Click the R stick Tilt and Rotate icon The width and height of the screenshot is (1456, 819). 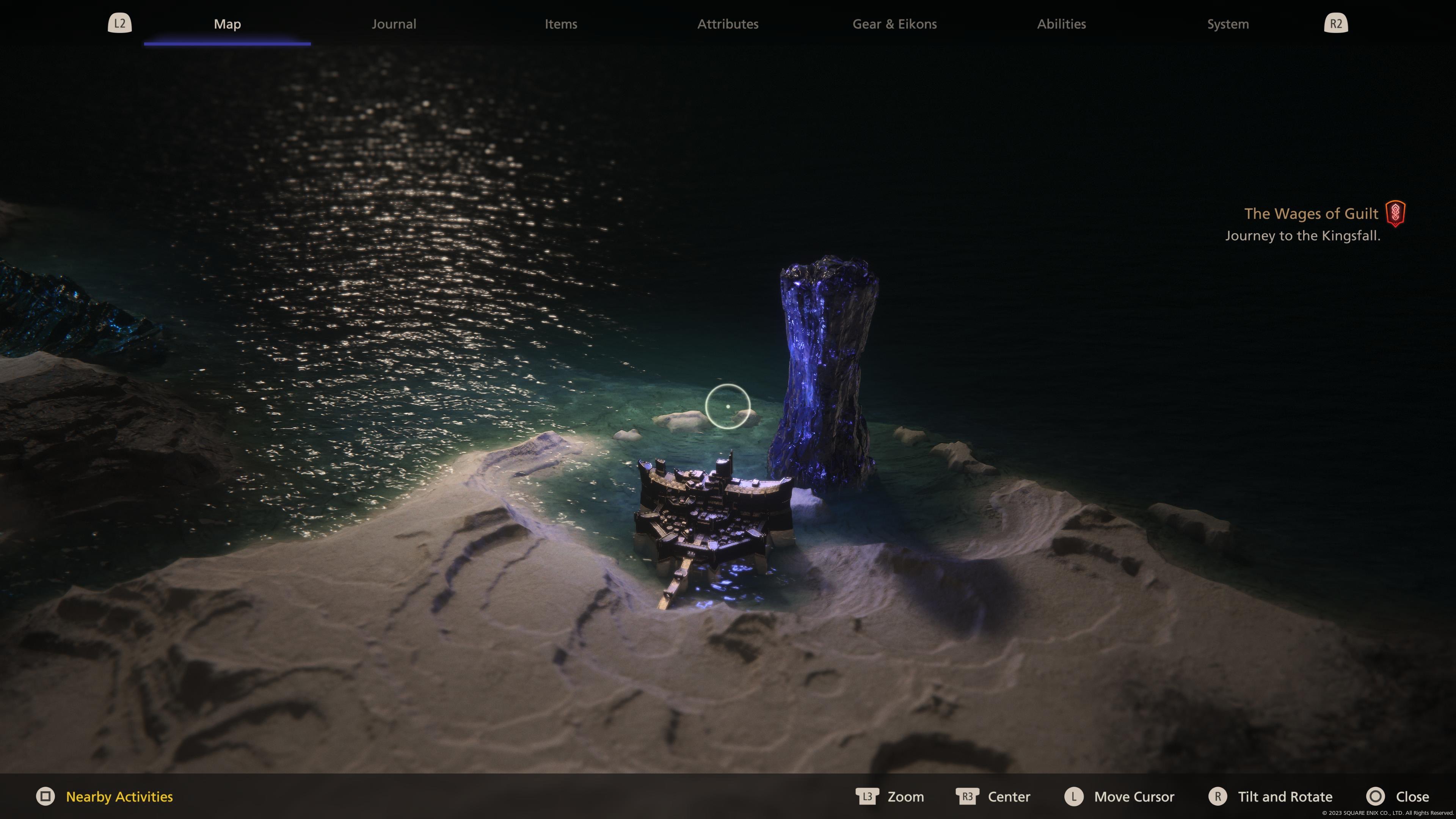click(x=1218, y=796)
